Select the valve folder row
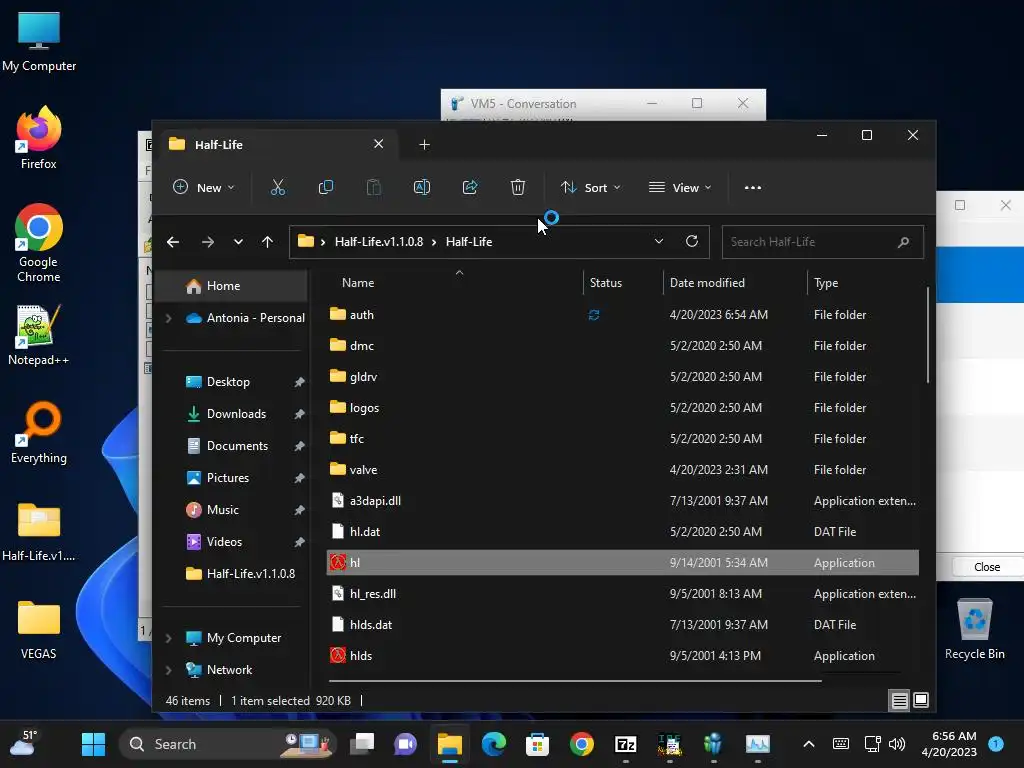 point(622,470)
